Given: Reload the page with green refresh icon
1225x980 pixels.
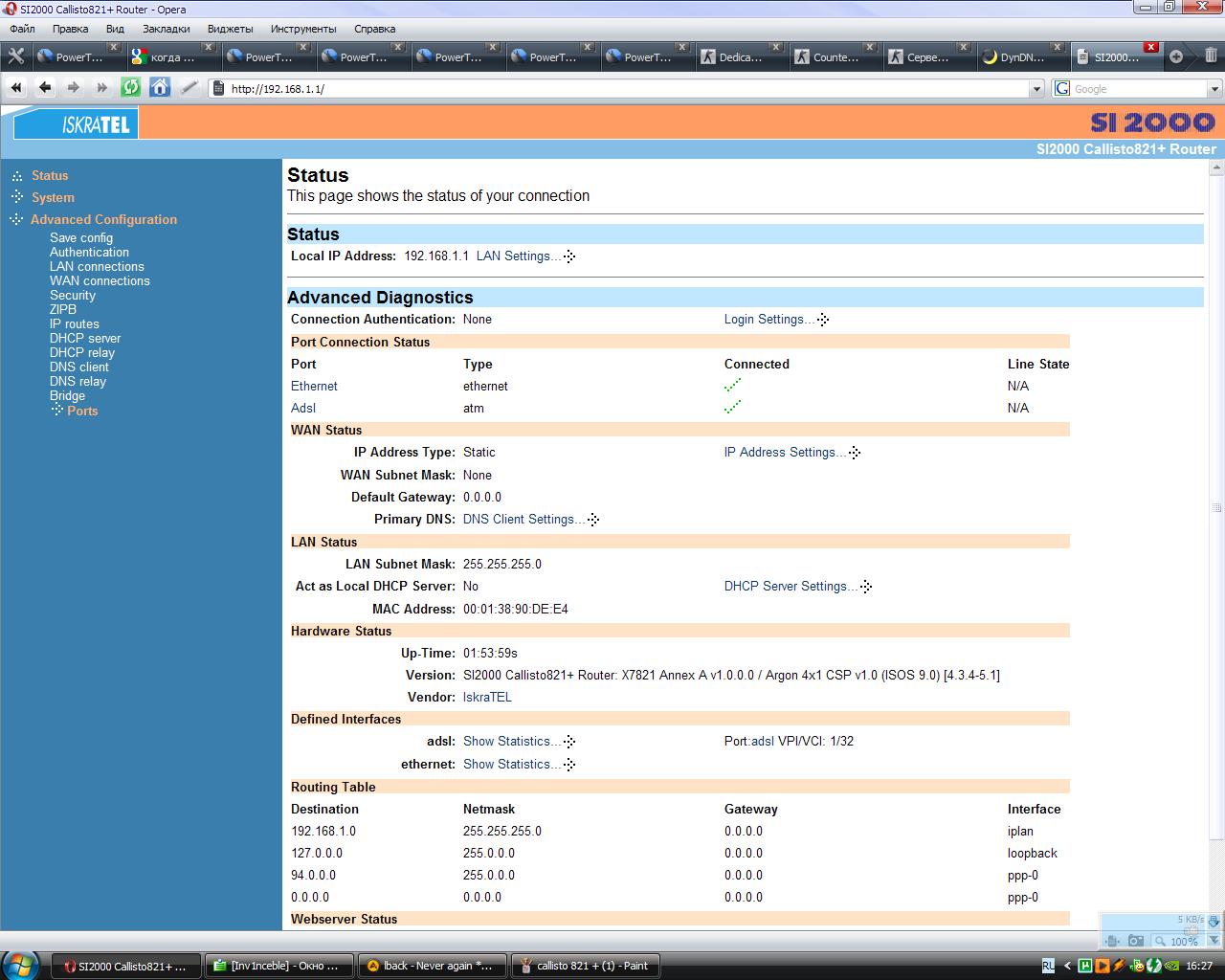Looking at the screenshot, I should click(x=131, y=88).
